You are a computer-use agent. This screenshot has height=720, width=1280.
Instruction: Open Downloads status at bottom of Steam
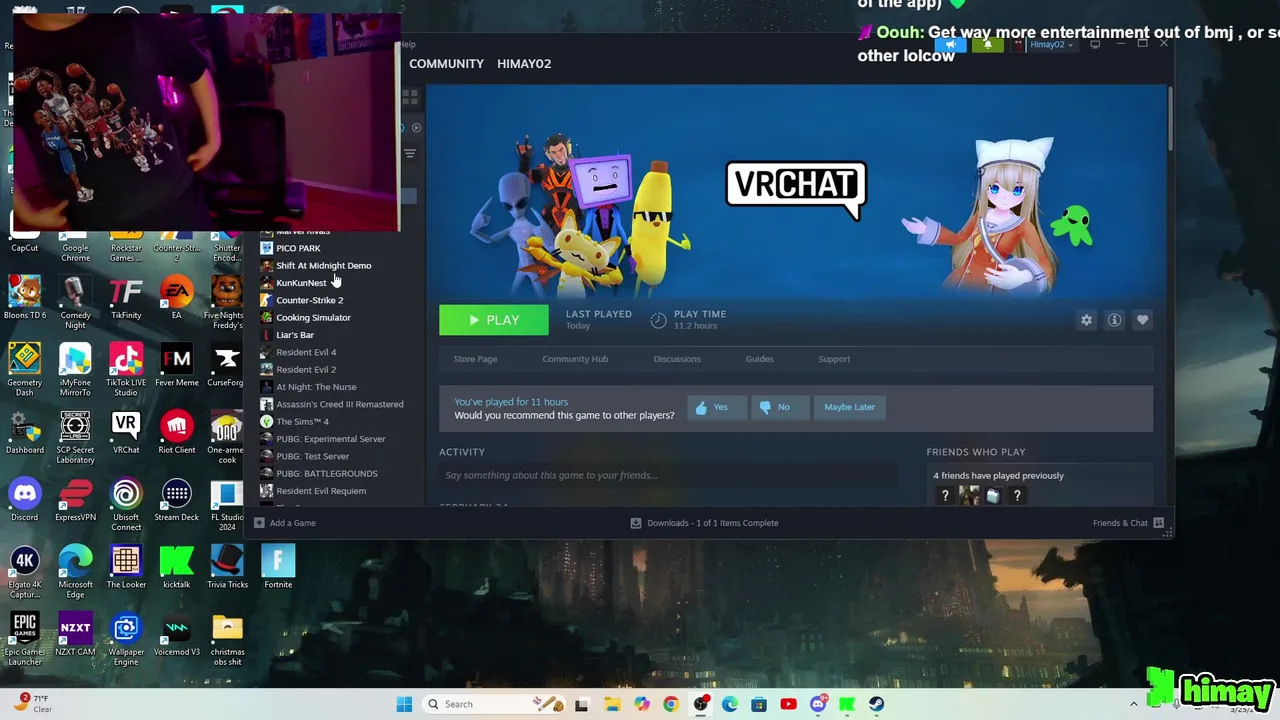(x=704, y=523)
